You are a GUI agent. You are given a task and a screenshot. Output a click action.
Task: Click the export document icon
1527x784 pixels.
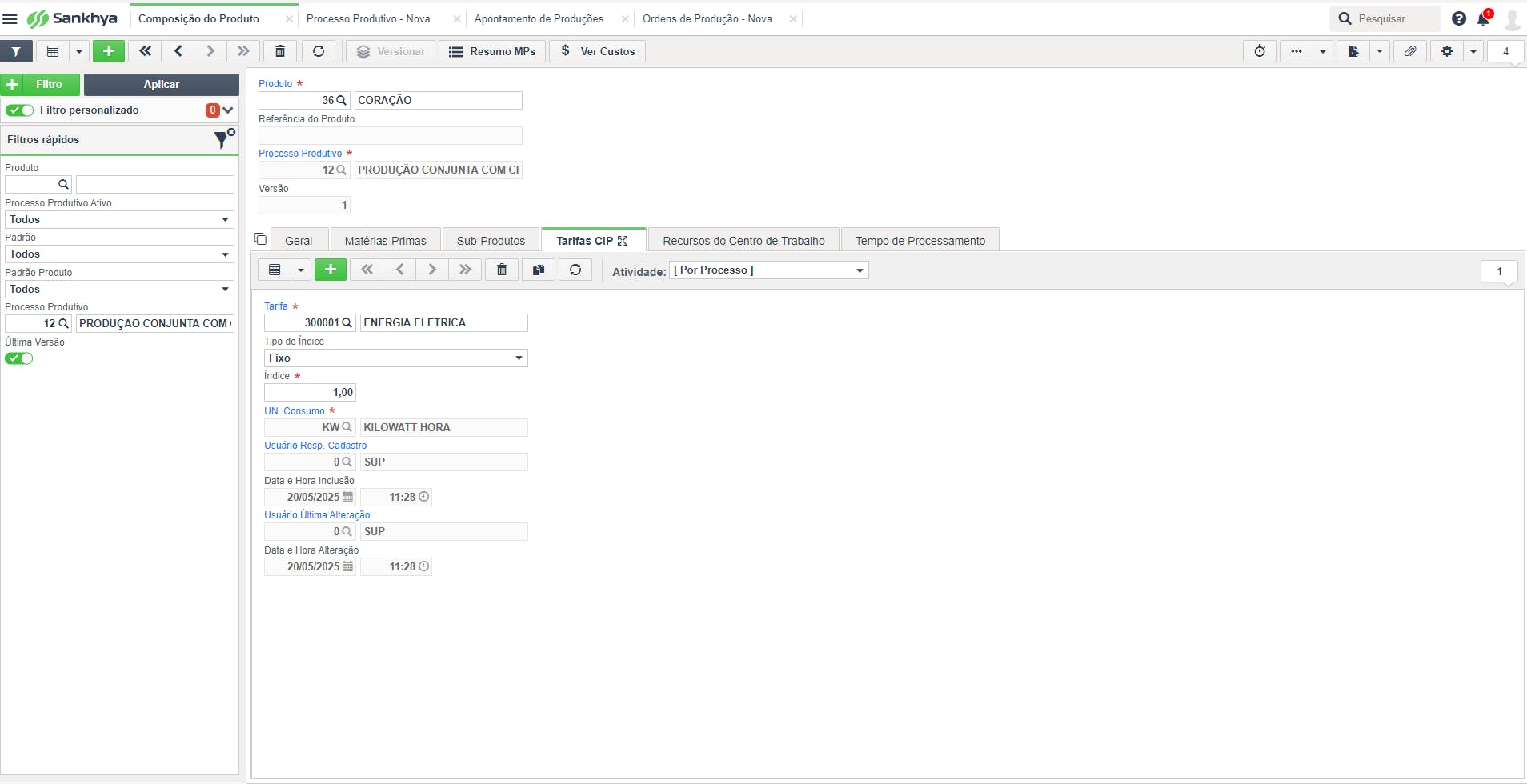1353,51
